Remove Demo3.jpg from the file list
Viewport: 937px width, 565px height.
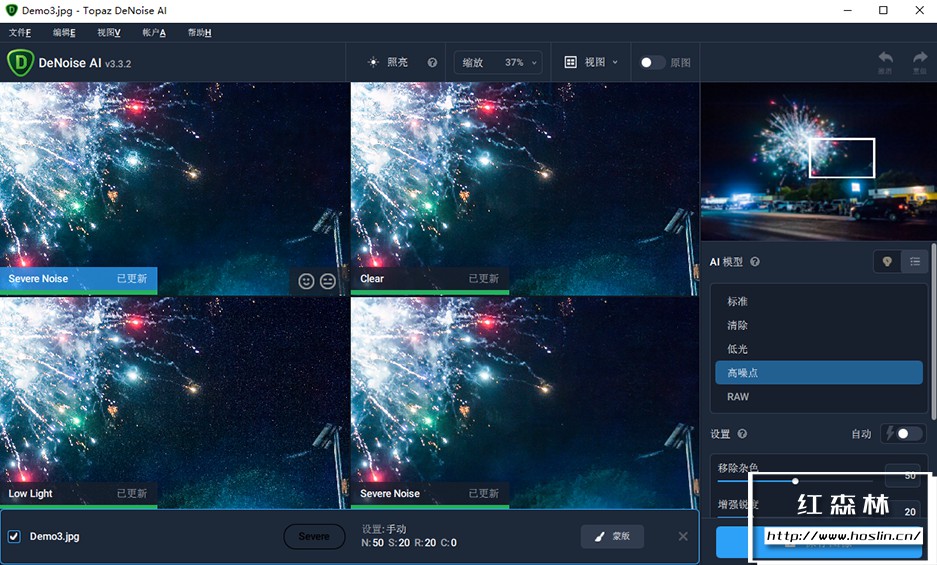point(683,536)
